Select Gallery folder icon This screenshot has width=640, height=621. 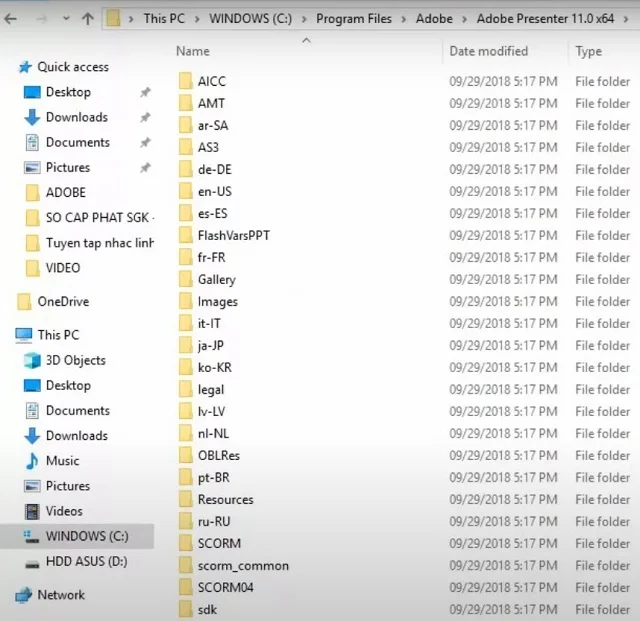pos(185,280)
